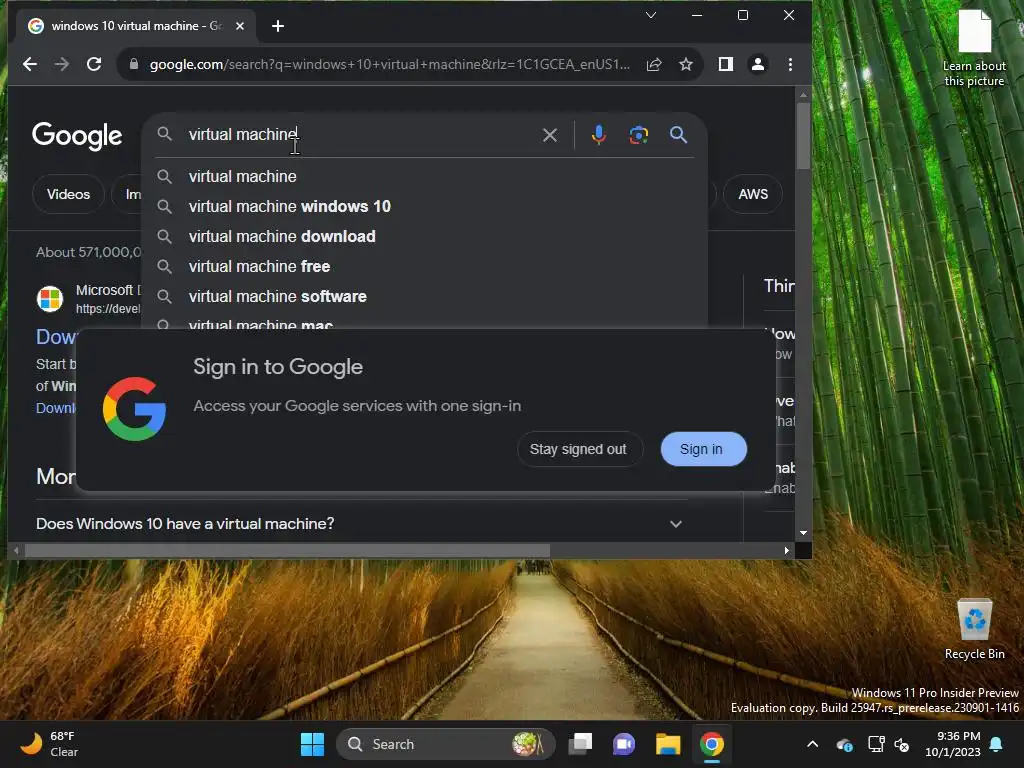Open a new browser tab
1024x768 pixels.
point(278,26)
